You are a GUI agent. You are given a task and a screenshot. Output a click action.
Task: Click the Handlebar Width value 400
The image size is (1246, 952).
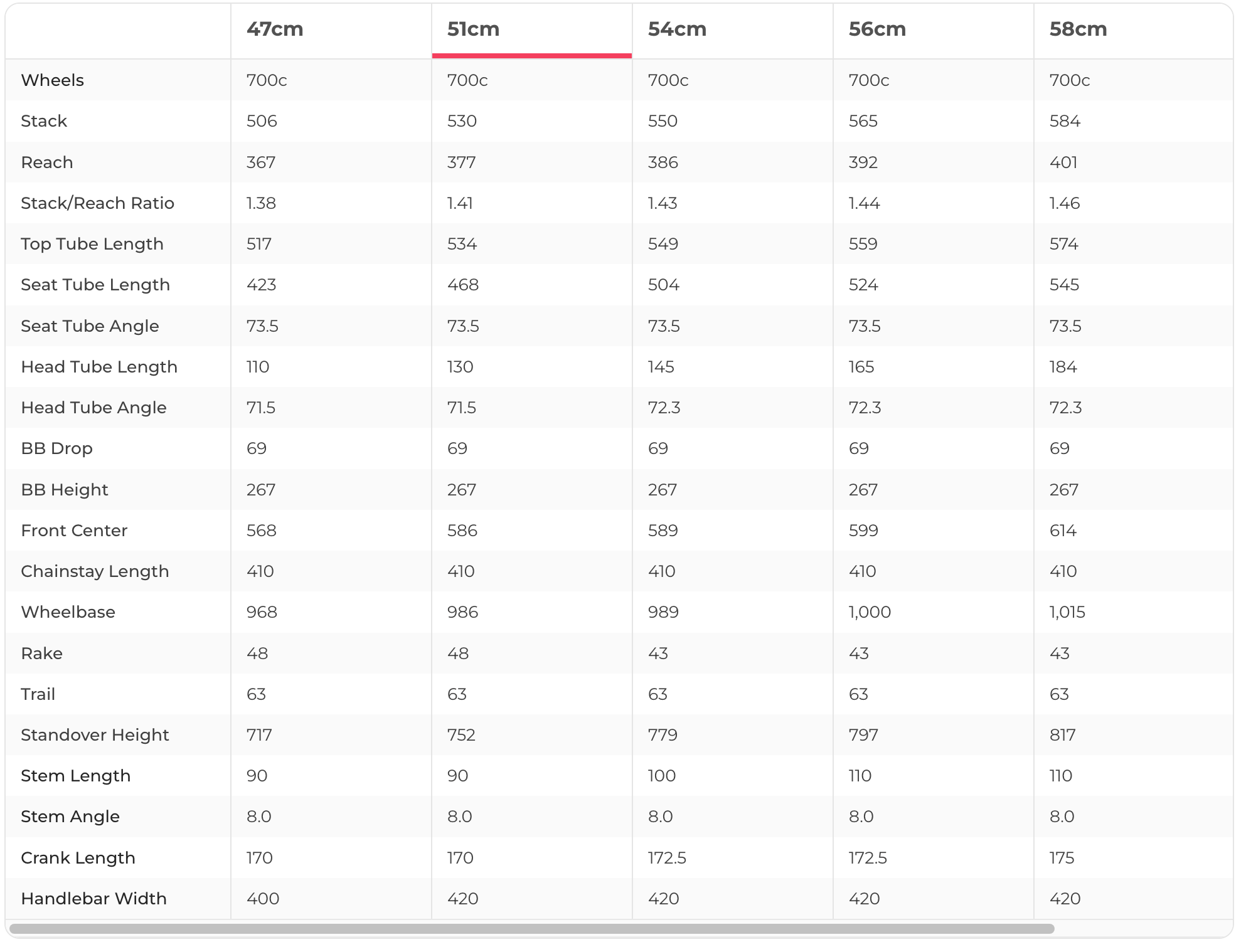[x=263, y=899]
